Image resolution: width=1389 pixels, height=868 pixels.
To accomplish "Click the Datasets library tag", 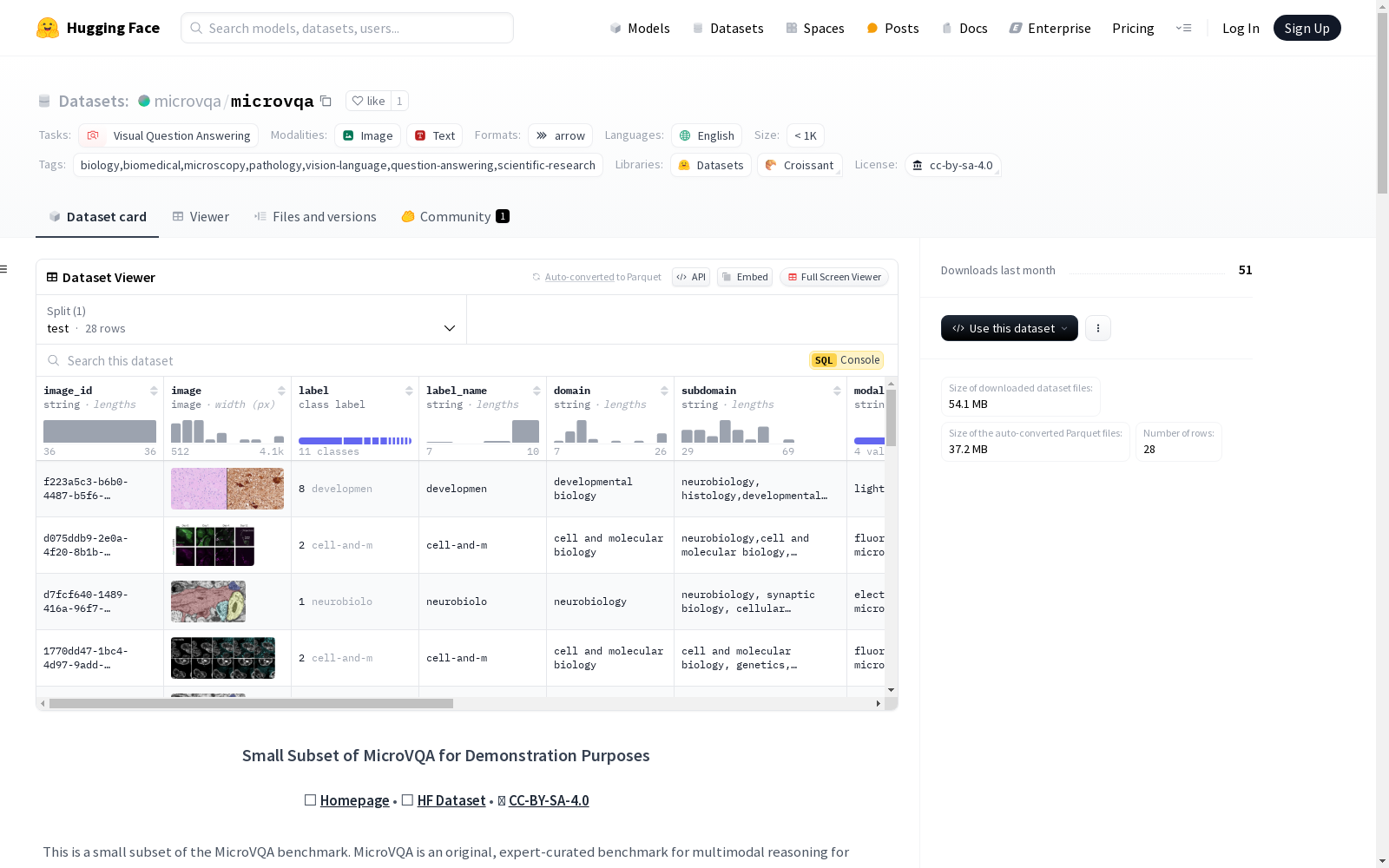I will click(x=711, y=165).
